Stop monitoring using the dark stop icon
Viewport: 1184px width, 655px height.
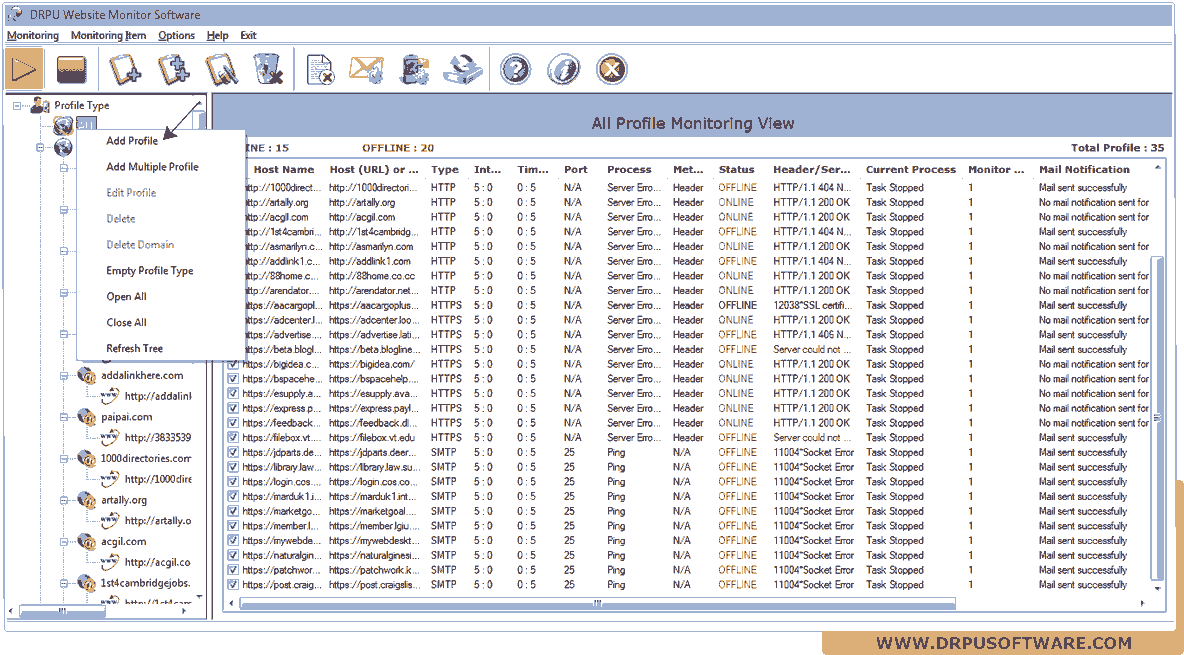(72, 70)
